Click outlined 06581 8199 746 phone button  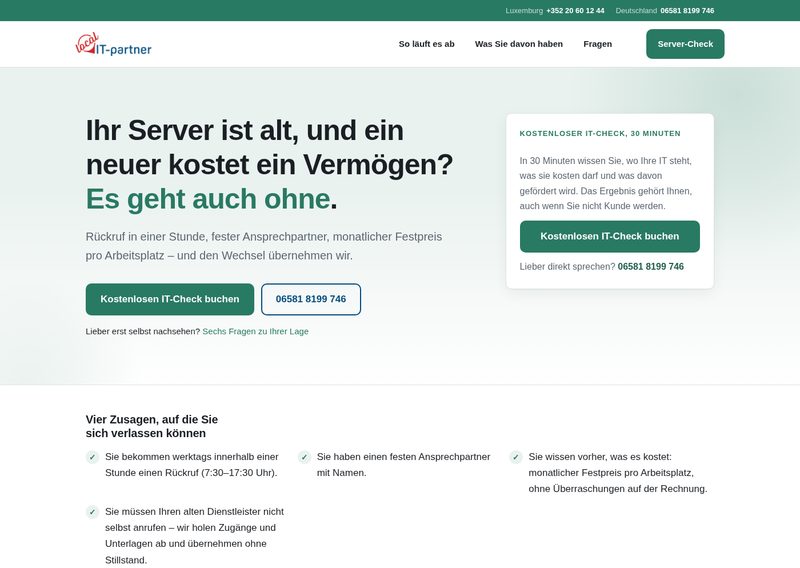(311, 299)
